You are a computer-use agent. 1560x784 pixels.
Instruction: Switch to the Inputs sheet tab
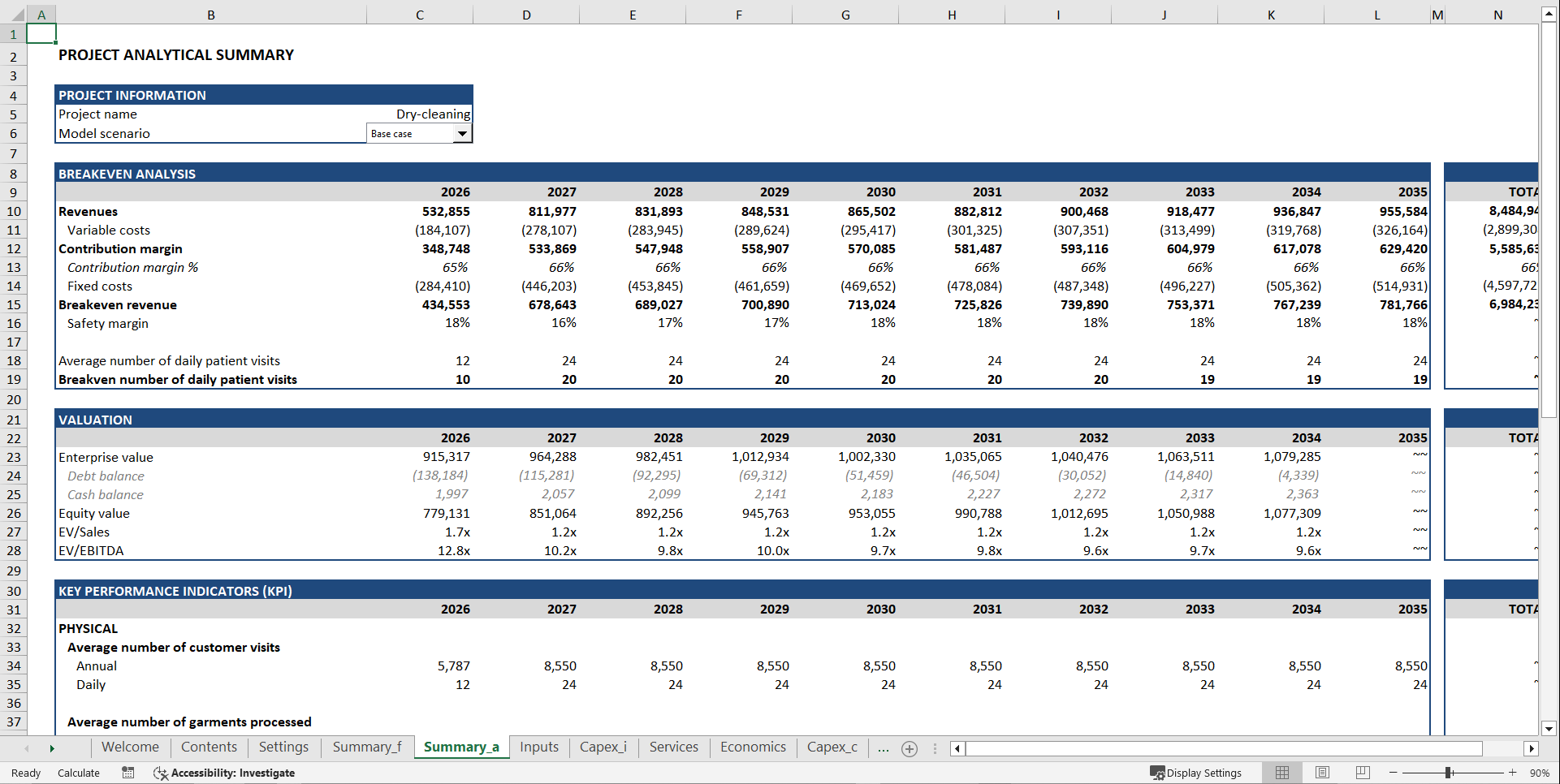538,747
